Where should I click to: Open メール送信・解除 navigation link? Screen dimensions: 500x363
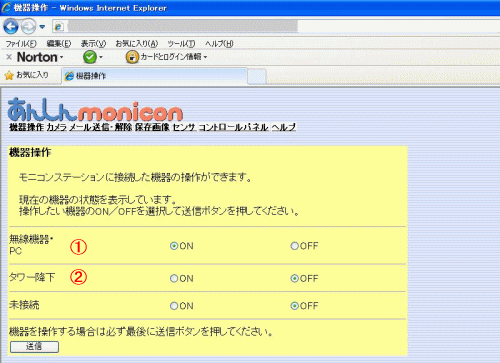click(x=101, y=127)
